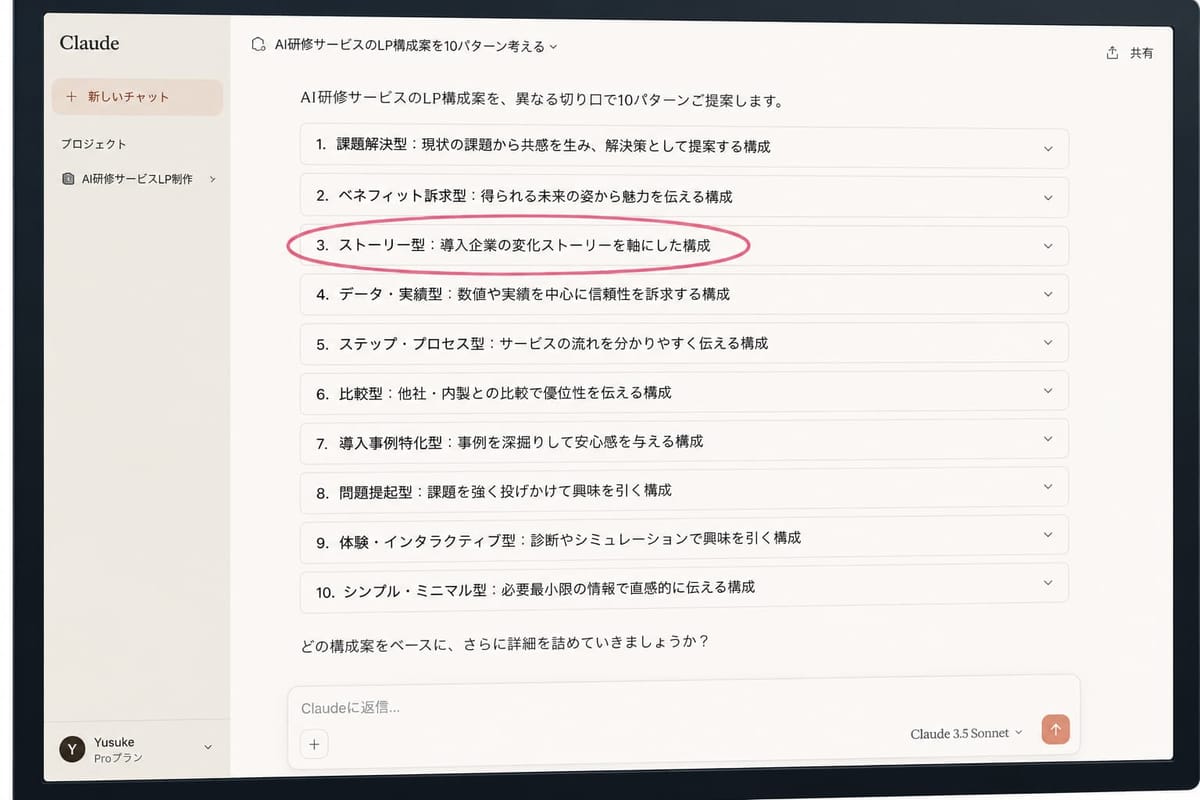
Task: Expand the 6. 比較型 item chevron
Action: tap(1048, 391)
